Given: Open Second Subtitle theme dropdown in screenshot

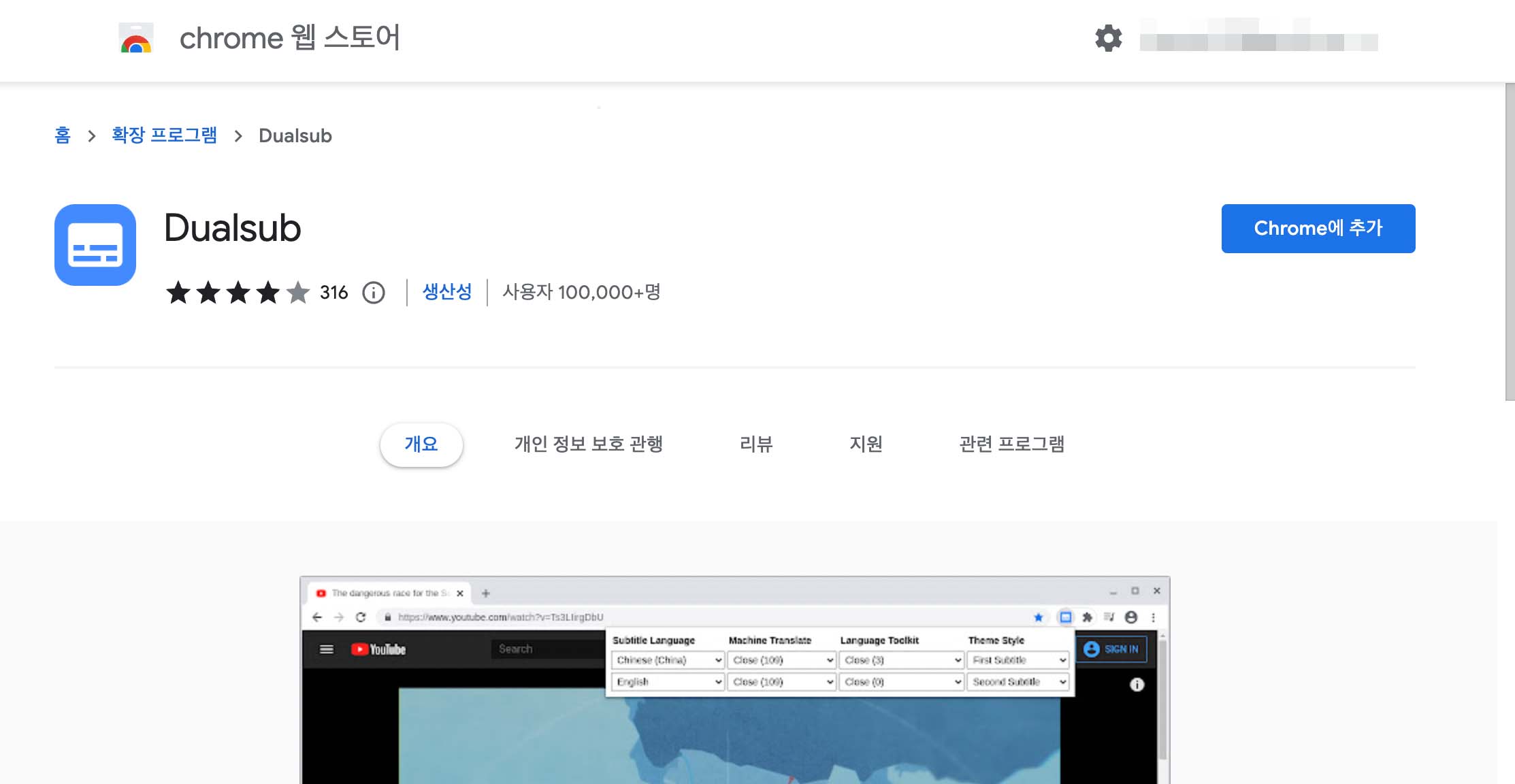Looking at the screenshot, I should (1018, 682).
